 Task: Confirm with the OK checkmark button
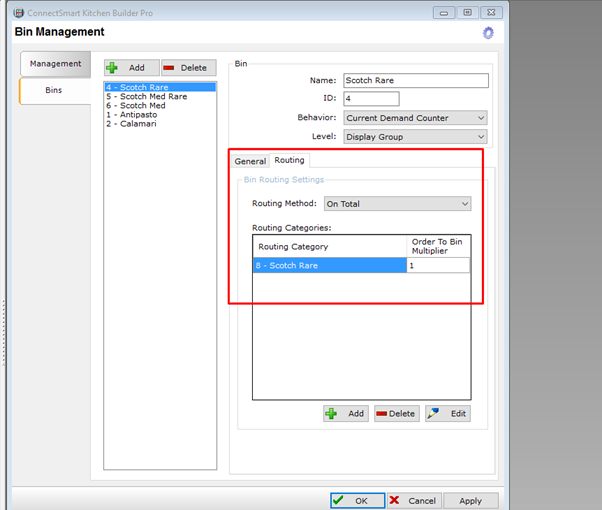point(356,500)
